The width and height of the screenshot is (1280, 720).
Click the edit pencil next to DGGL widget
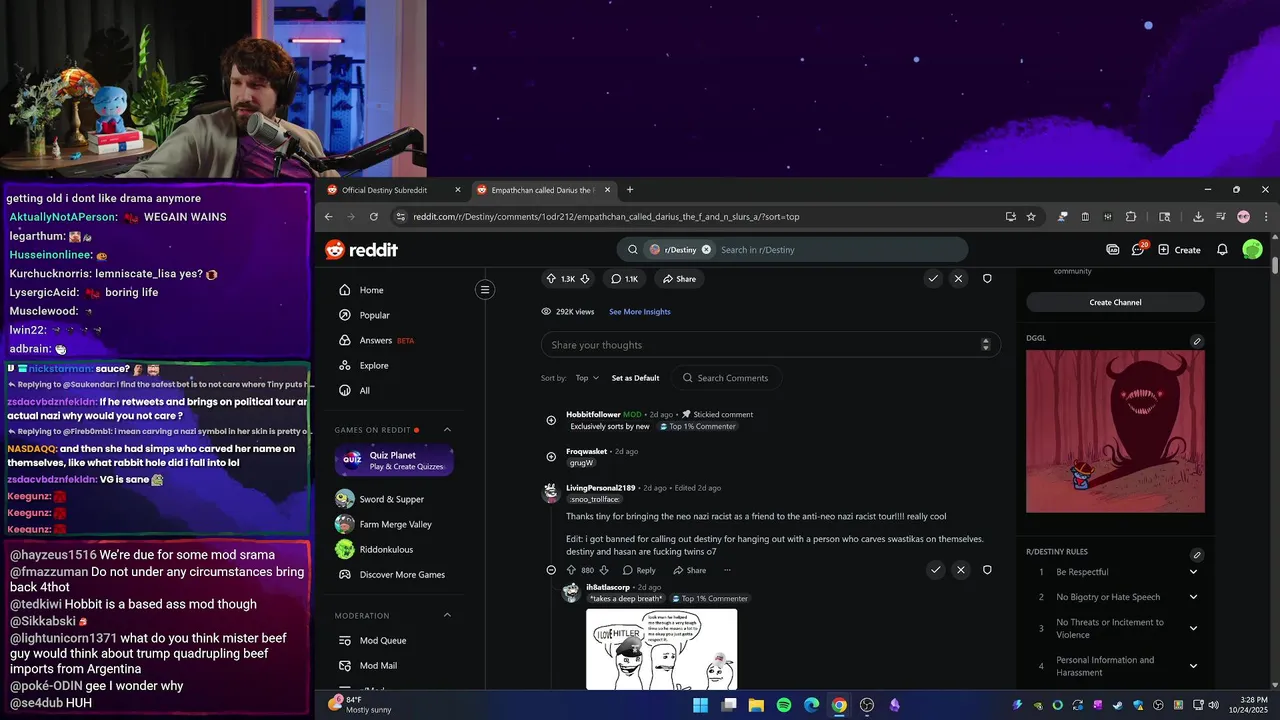[1197, 341]
